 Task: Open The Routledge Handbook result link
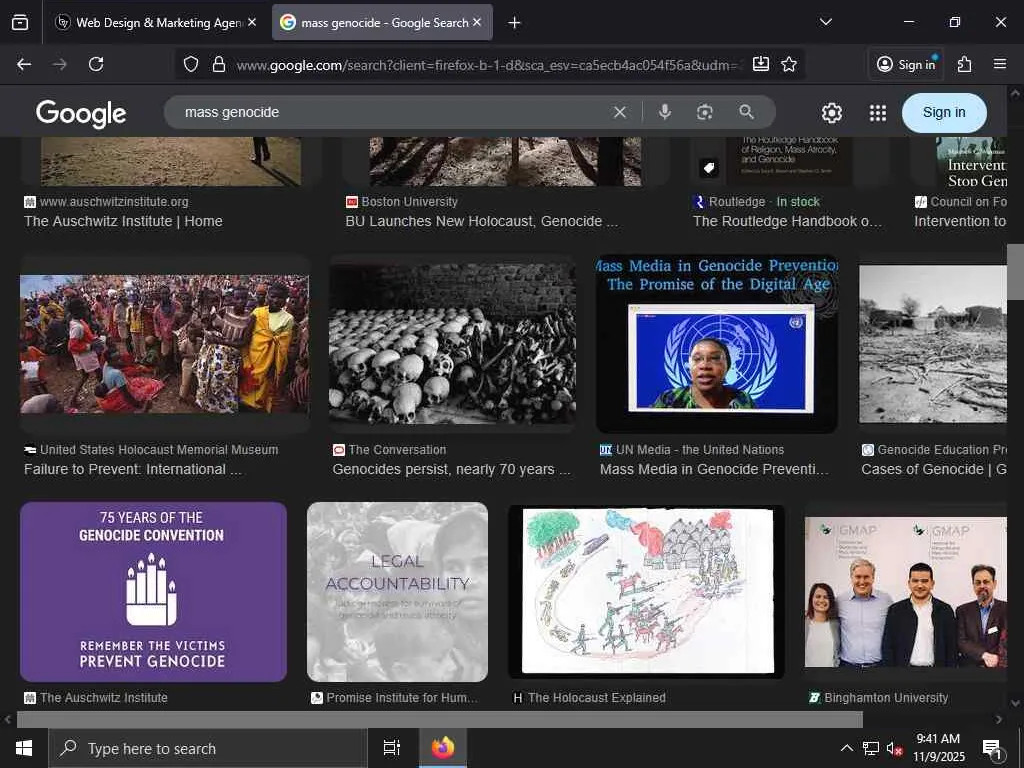click(x=787, y=221)
